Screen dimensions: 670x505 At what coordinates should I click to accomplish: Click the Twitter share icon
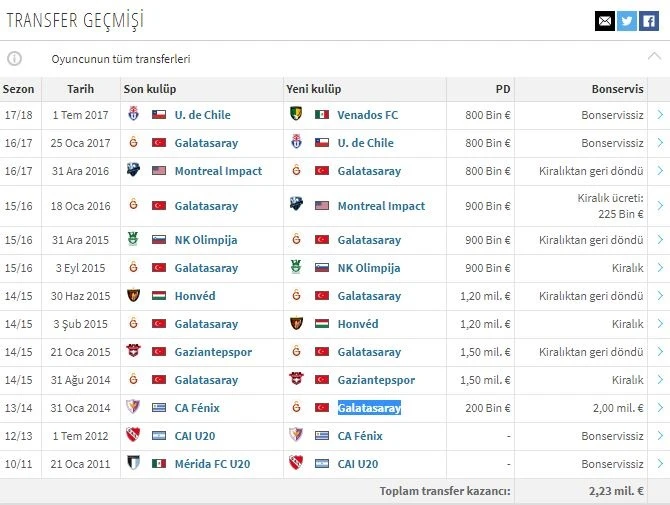pyautogui.click(x=627, y=20)
